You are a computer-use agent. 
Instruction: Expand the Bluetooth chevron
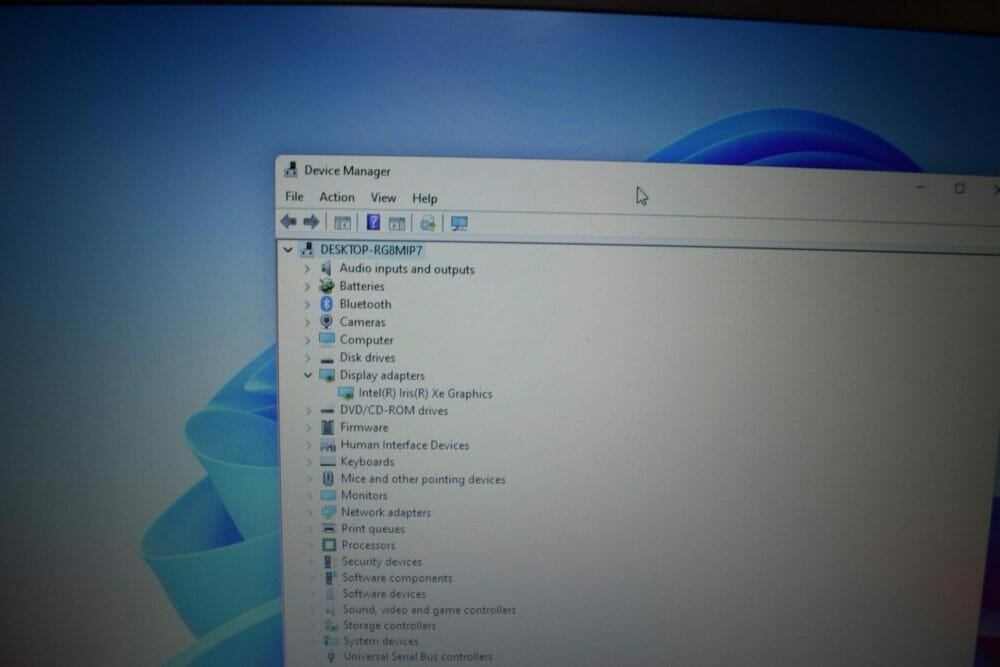click(307, 304)
